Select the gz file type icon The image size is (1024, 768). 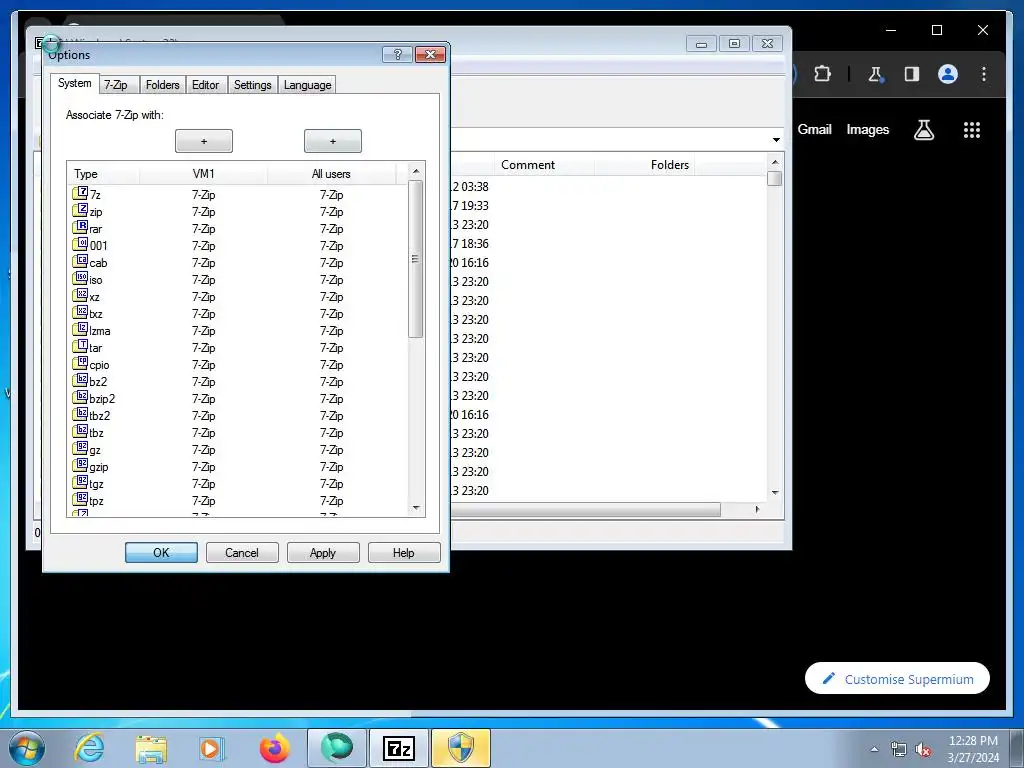click(x=80, y=448)
